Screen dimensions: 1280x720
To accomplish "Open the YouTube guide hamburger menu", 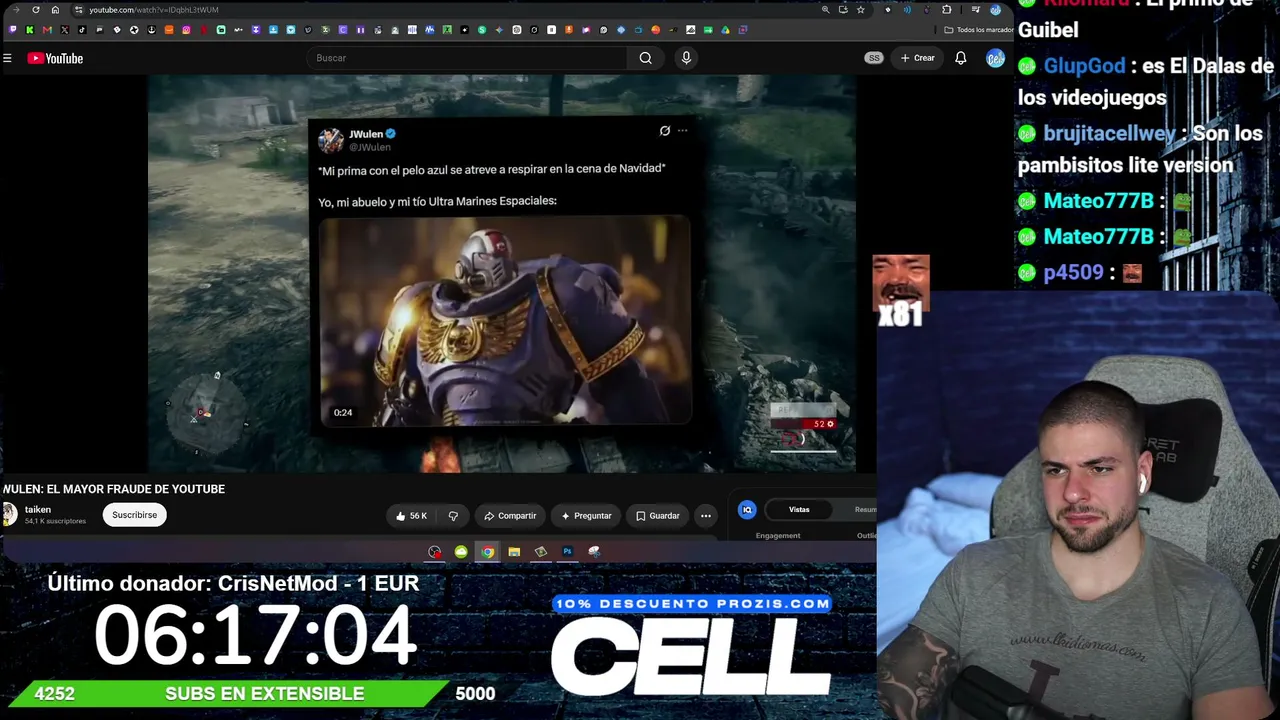I will (x=7, y=58).
